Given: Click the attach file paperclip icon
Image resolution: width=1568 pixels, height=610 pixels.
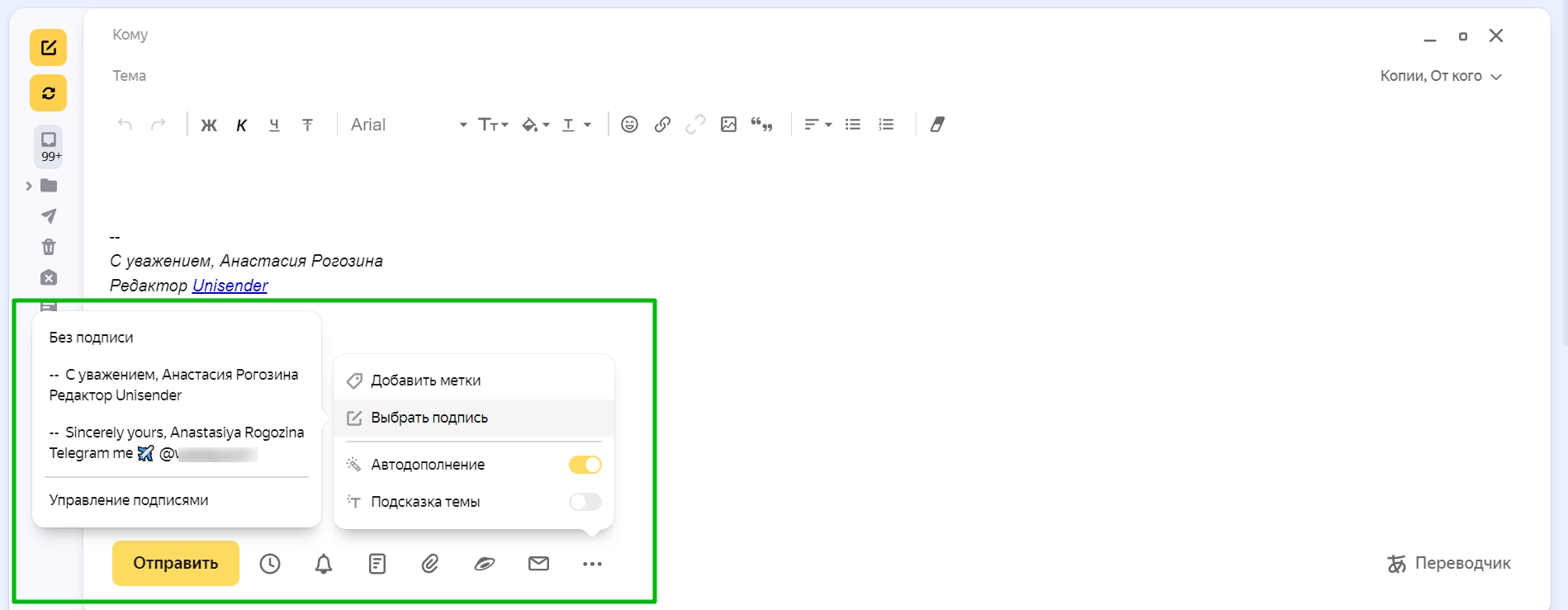Looking at the screenshot, I should tap(430, 564).
